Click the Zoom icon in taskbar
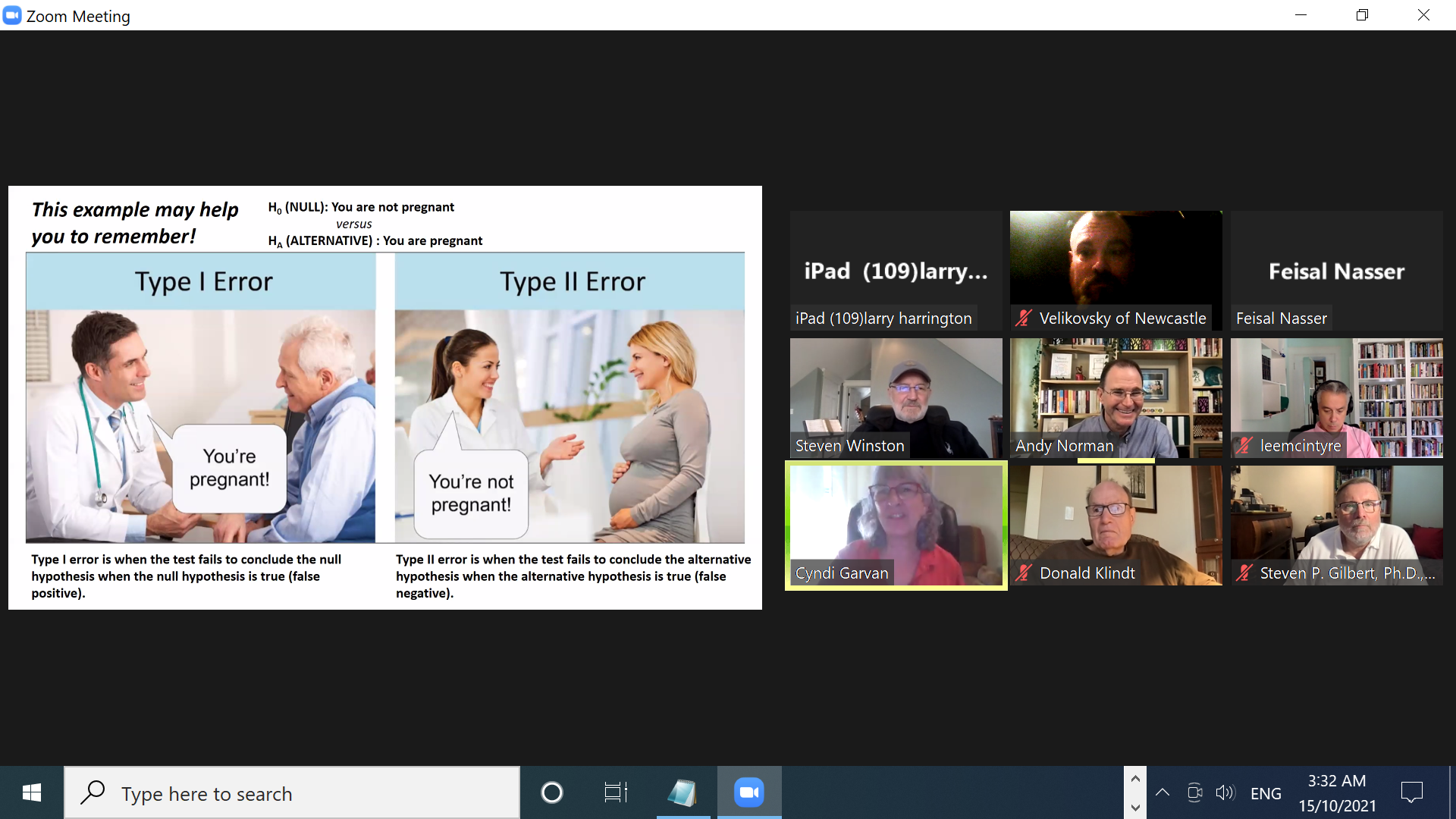The height and width of the screenshot is (819, 1456). coord(748,792)
